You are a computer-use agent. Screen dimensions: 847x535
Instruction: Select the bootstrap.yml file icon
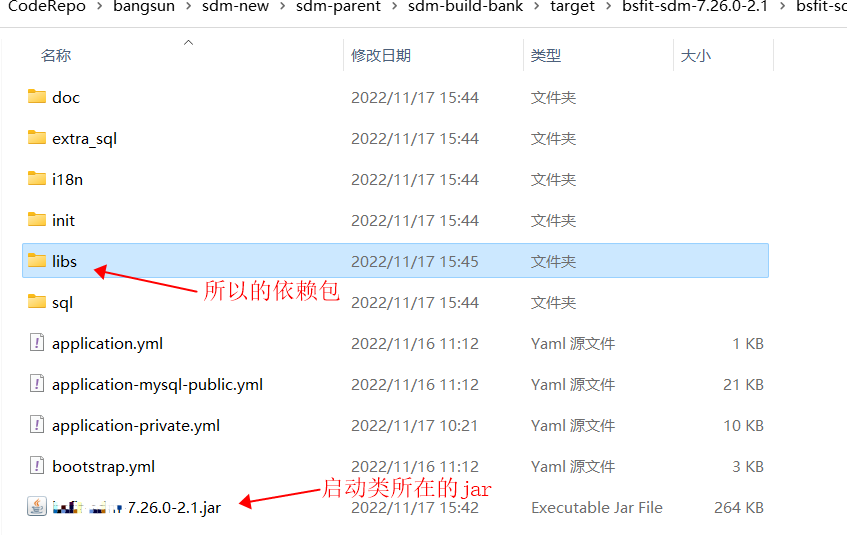(x=37, y=466)
